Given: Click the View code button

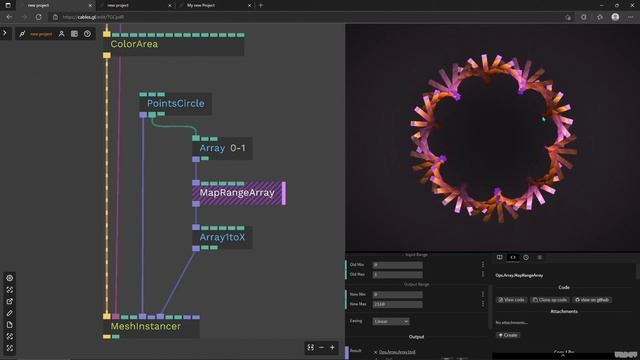Looking at the screenshot, I should coord(511,300).
